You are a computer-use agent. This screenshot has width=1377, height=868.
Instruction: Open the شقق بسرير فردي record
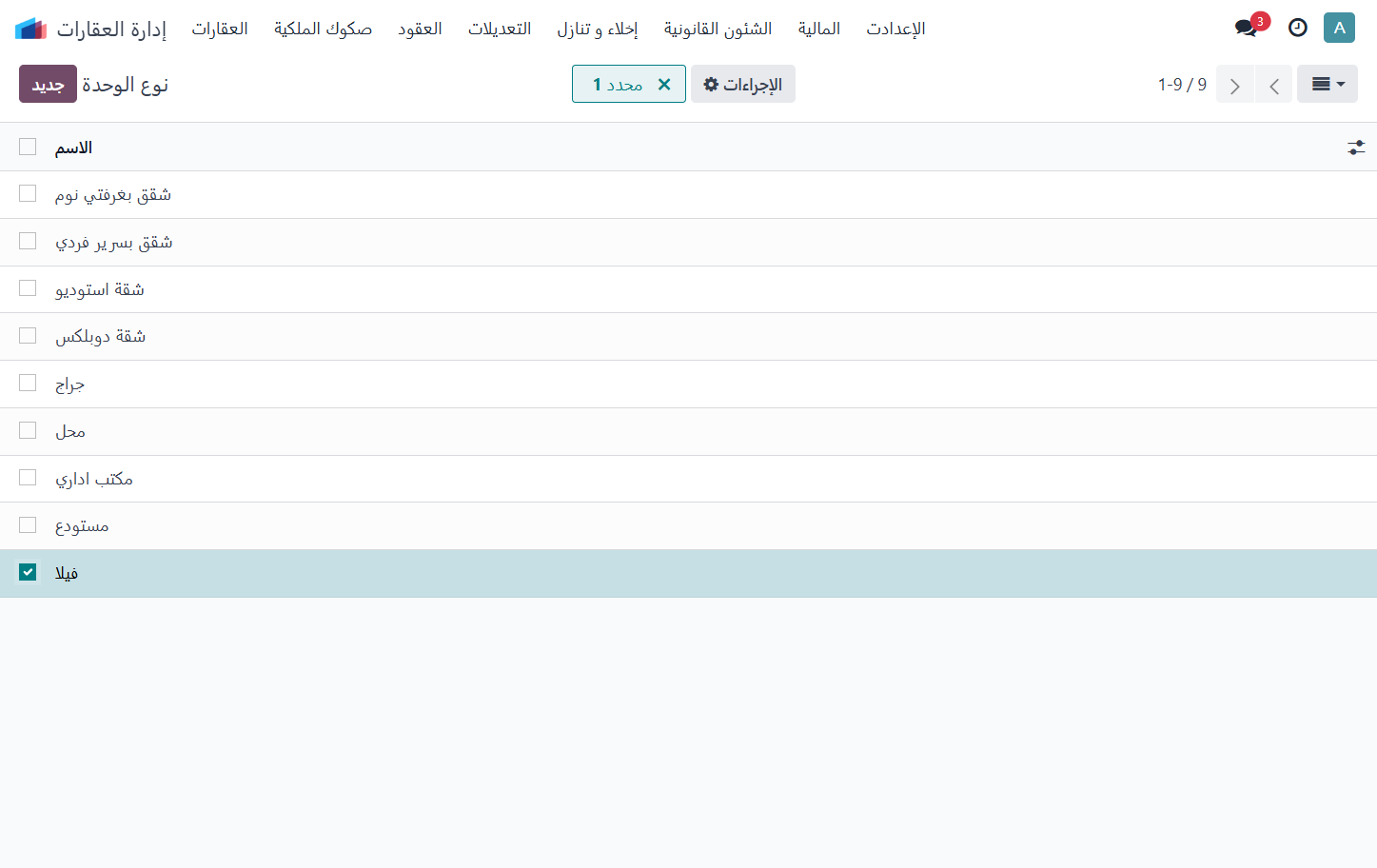pyautogui.click(x=114, y=243)
